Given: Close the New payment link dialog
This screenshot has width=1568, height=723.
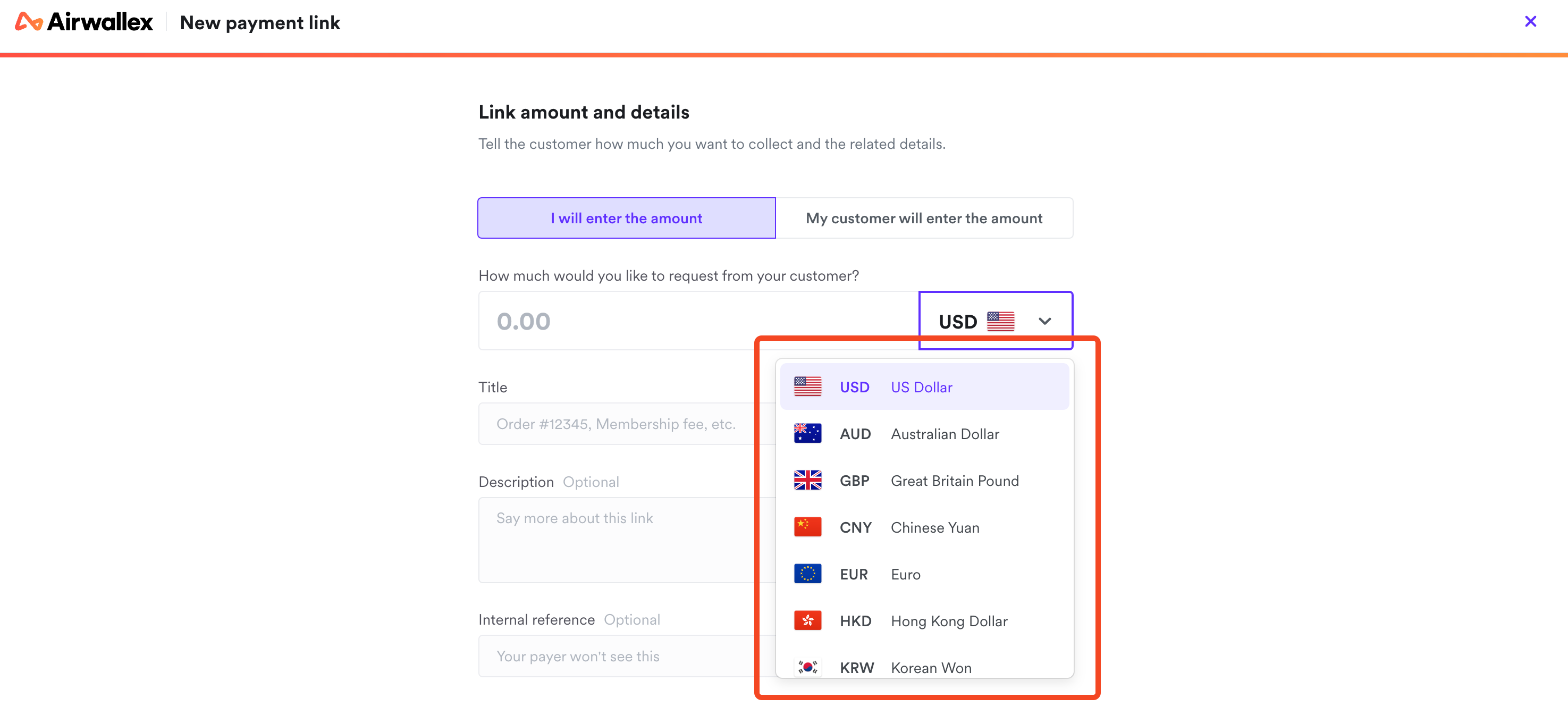Looking at the screenshot, I should [1530, 22].
